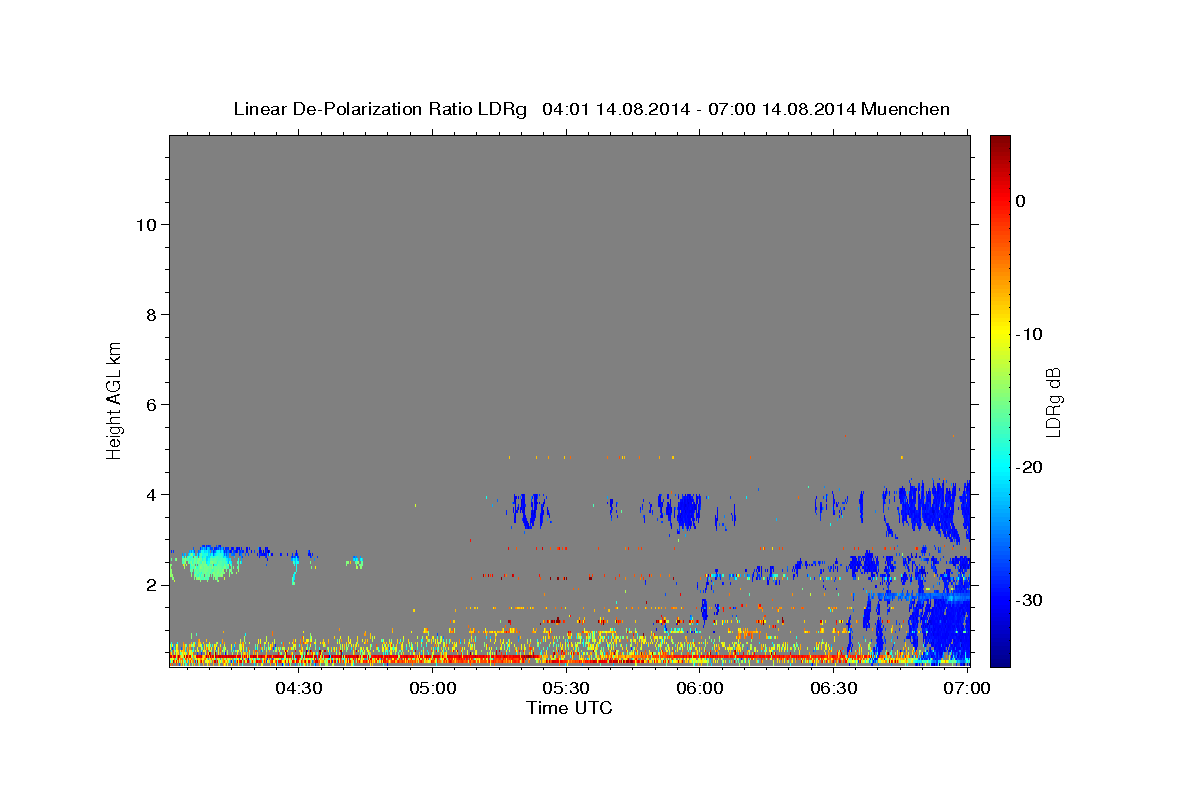Click the colorbar value -10
The image size is (1200, 800).
(x=1028, y=334)
